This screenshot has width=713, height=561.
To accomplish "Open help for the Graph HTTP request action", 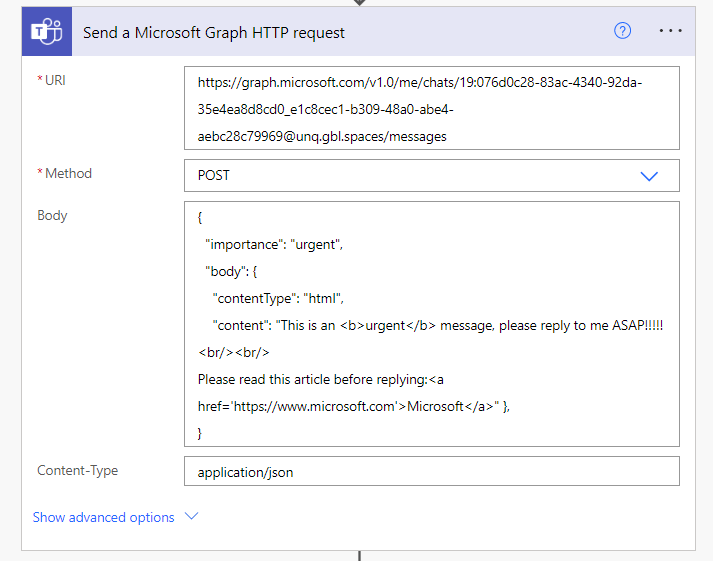I will [622, 31].
